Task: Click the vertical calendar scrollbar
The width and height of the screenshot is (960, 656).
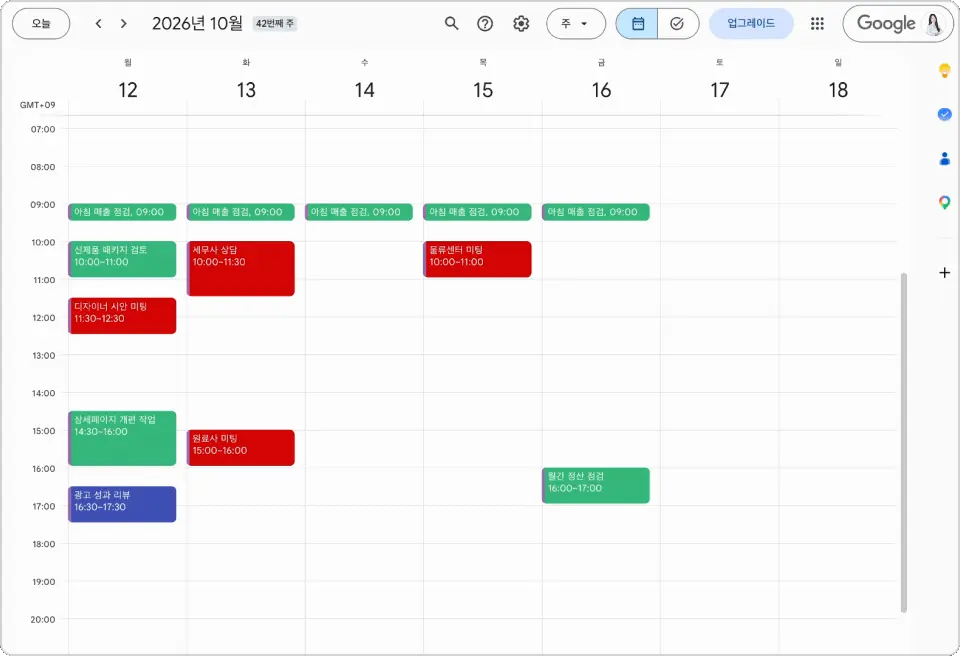Action: [x=904, y=443]
